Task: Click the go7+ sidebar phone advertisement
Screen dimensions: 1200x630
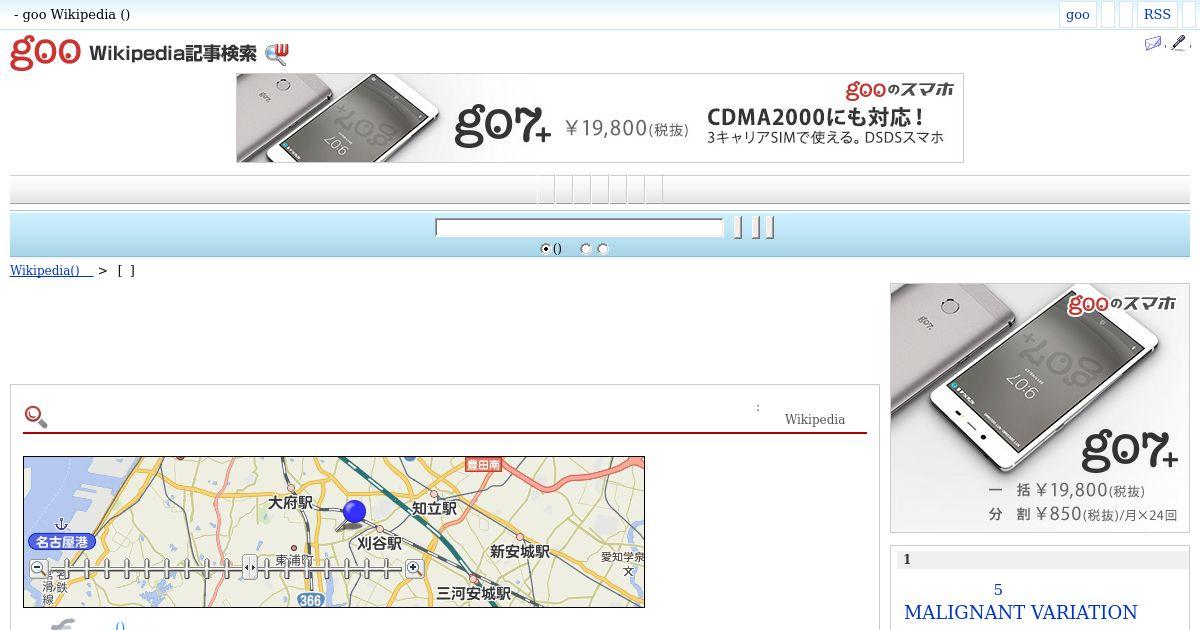Action: [1040, 408]
